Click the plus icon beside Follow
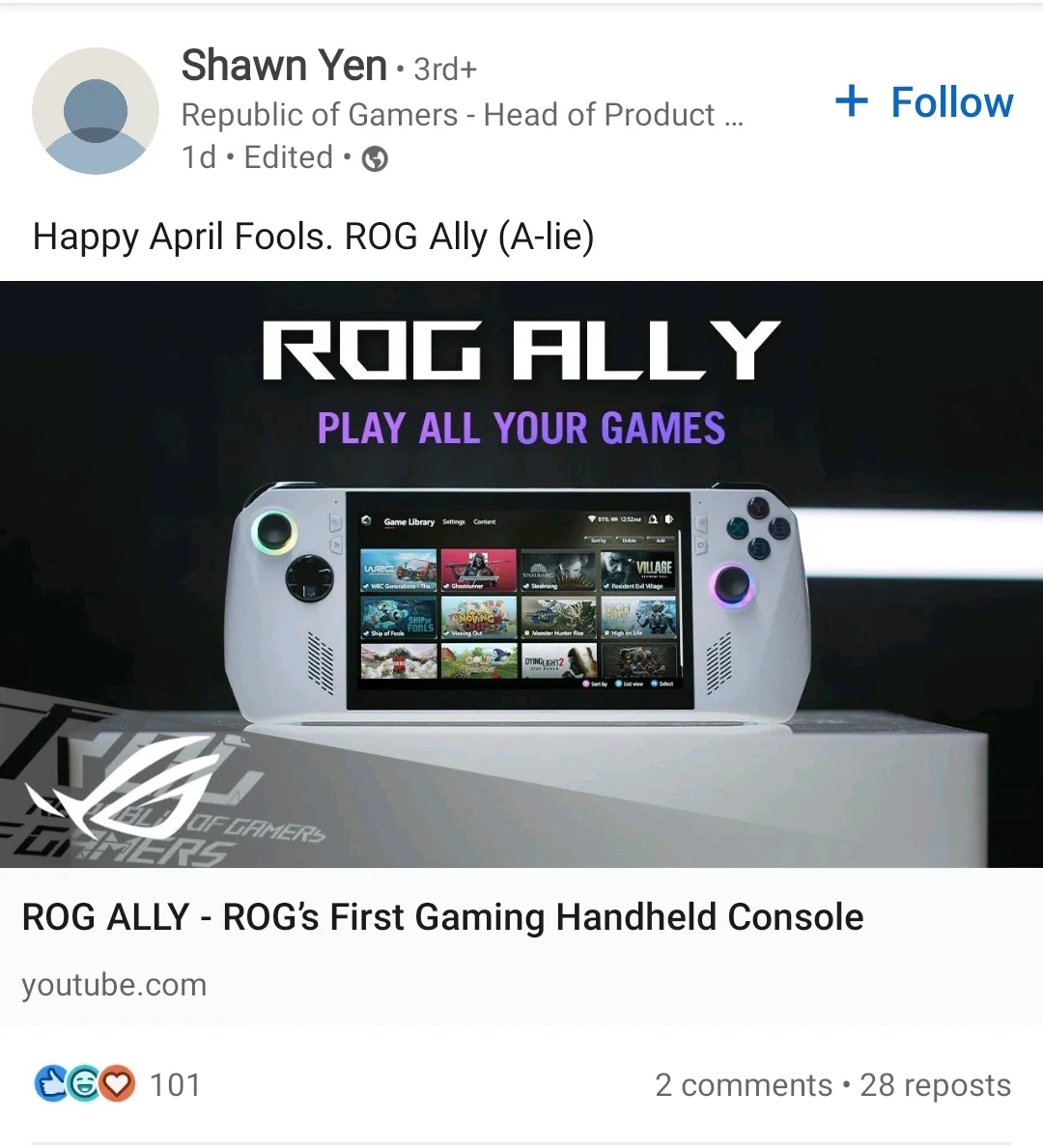1043x1148 pixels. coord(851,101)
